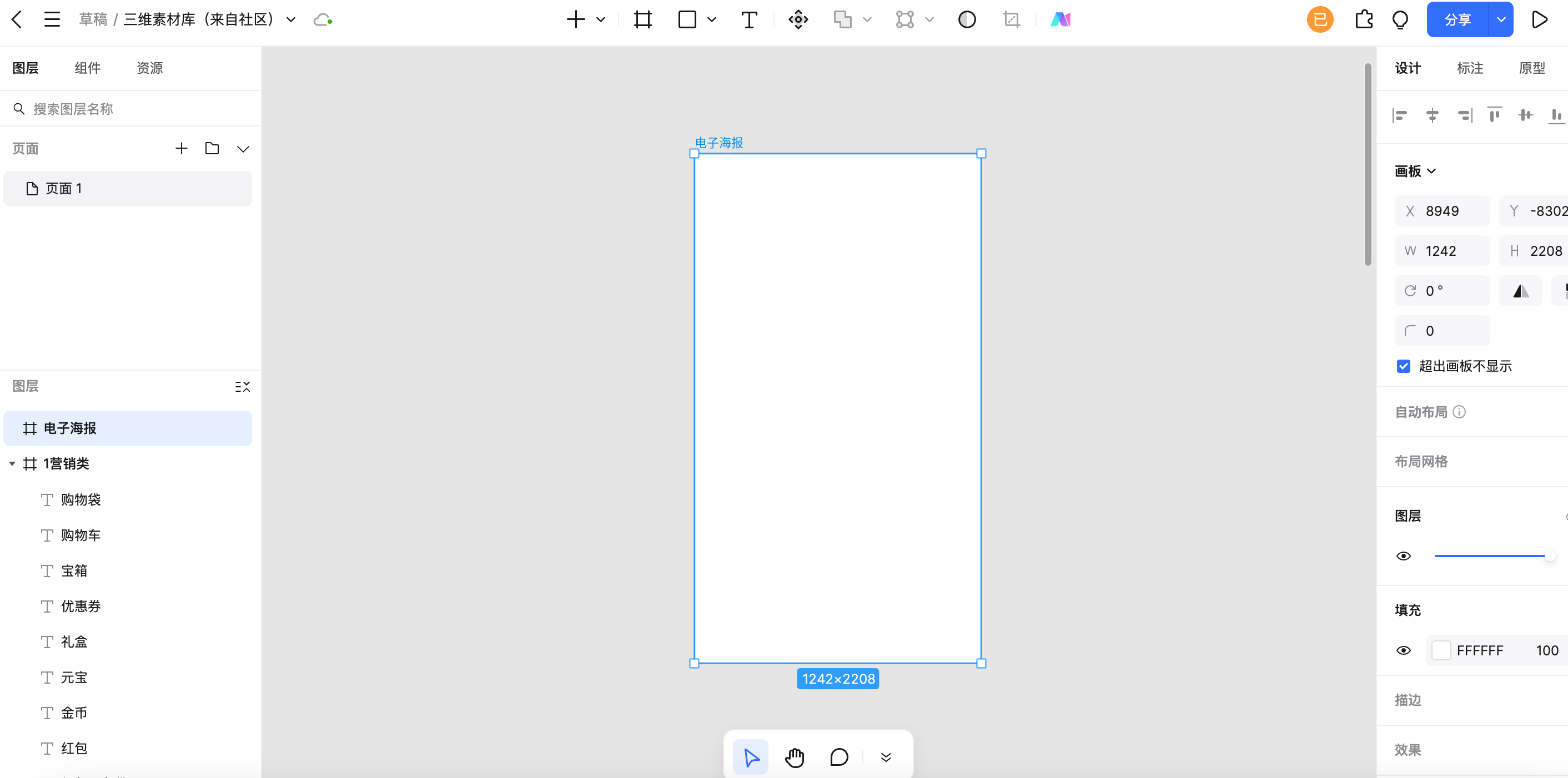The height and width of the screenshot is (778, 1568).
Task: Click align vertical centers icon
Action: 1525,115
